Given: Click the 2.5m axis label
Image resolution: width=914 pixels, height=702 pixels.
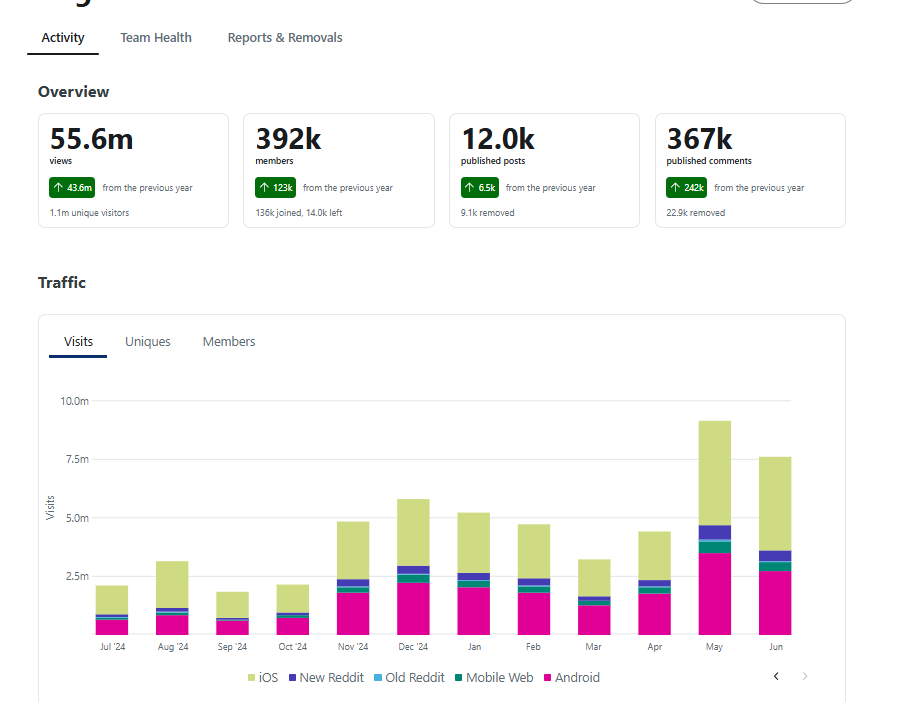Looking at the screenshot, I should point(77,576).
